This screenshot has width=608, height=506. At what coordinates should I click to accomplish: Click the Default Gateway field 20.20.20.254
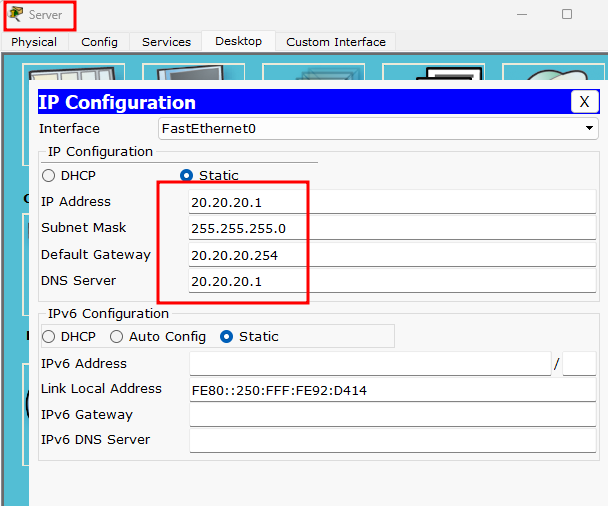click(x=392, y=255)
